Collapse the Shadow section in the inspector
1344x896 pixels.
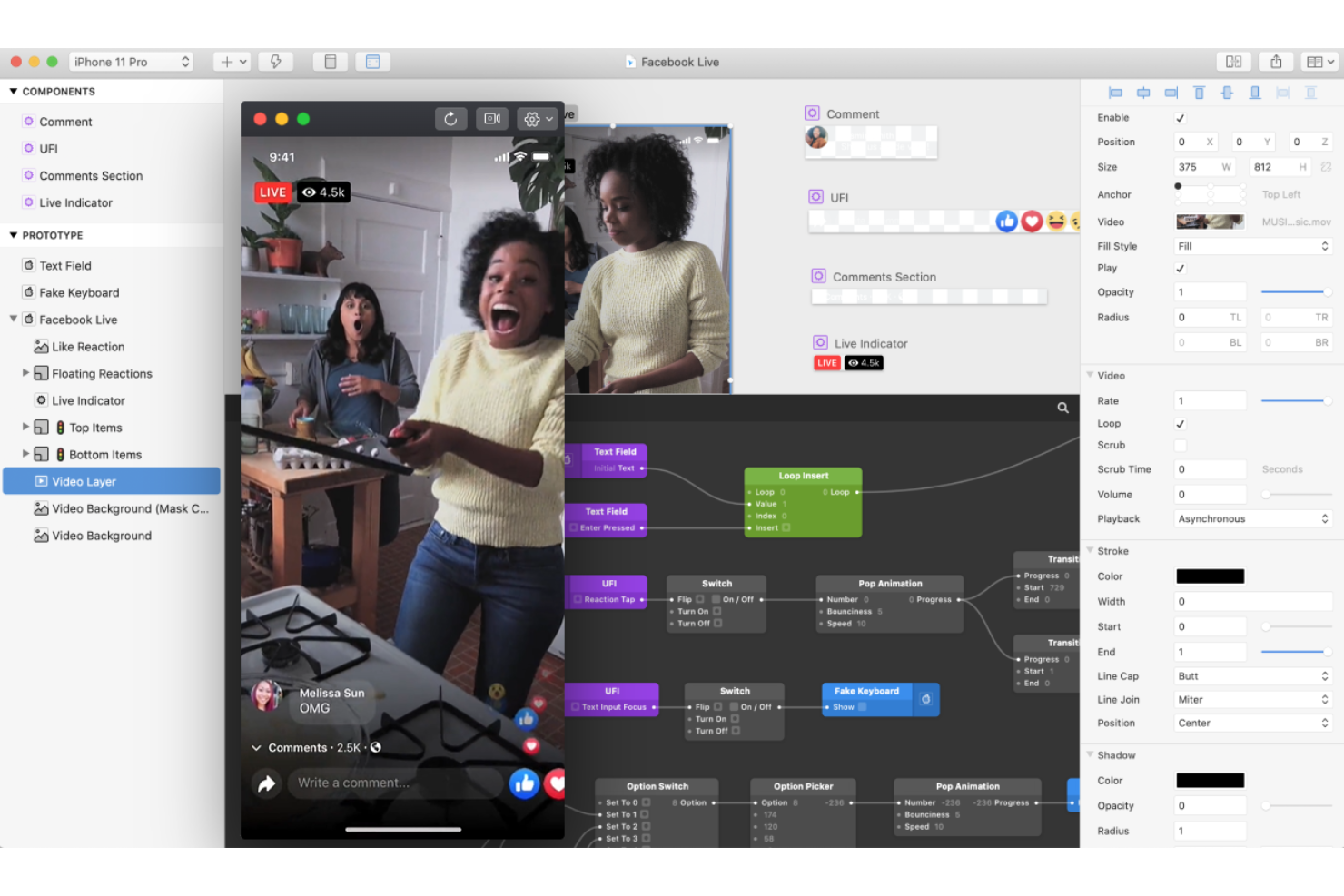click(1090, 754)
